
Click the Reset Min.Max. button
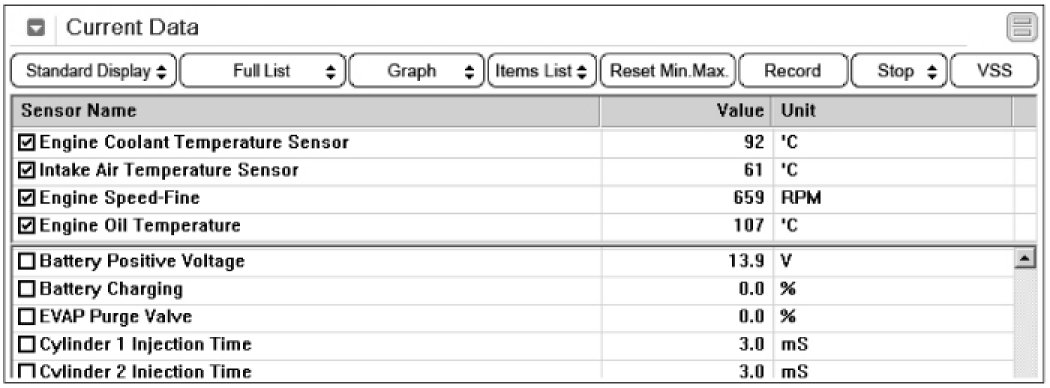(668, 71)
